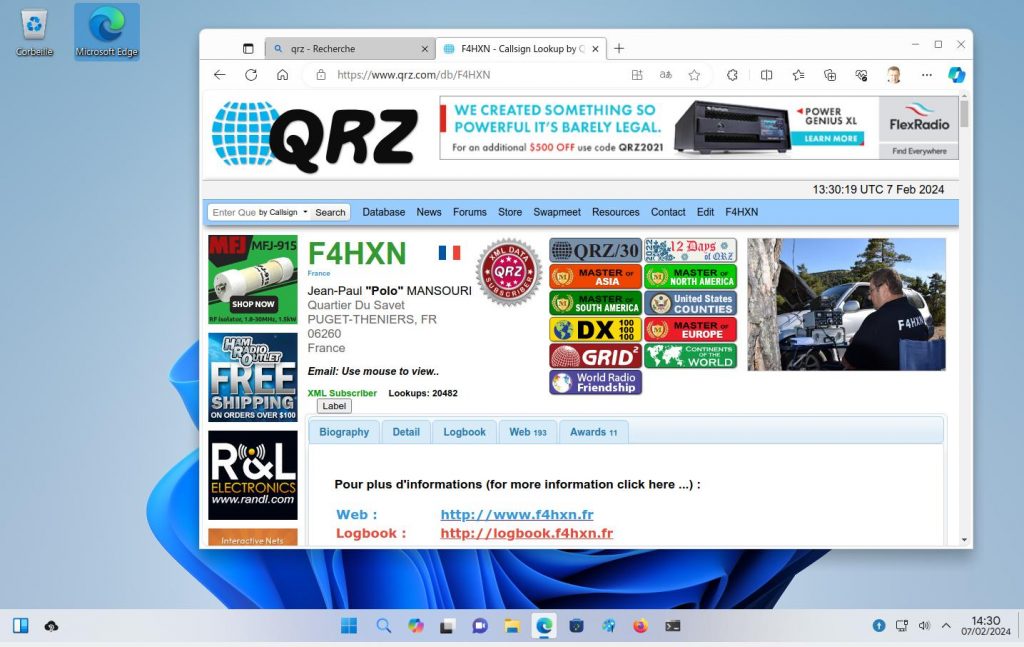Open Firefox from the taskbar
This screenshot has width=1024, height=647.
click(640, 626)
